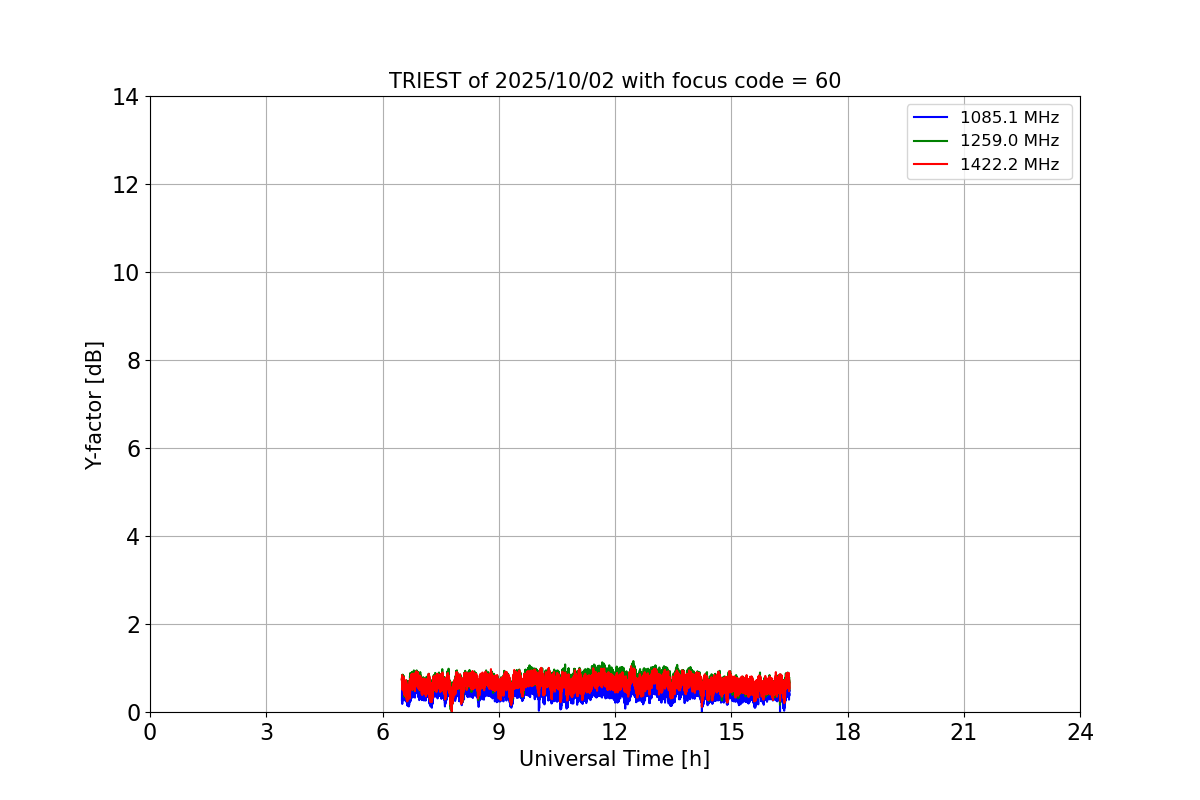Click the x-axis tick label 24

tap(1080, 732)
